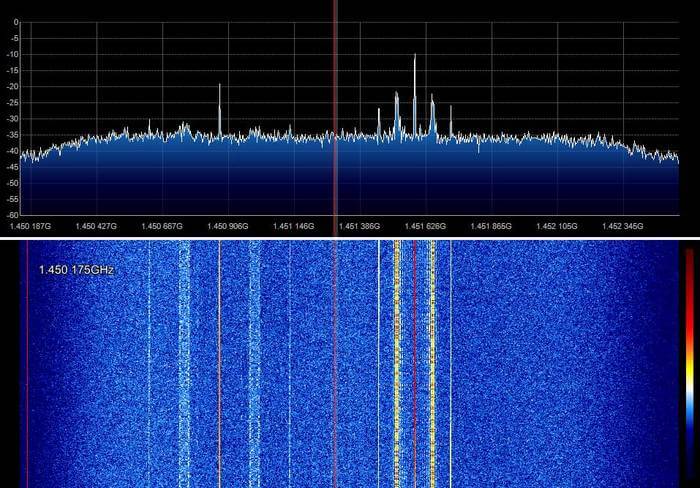Click the 1.450 175GHz waterfall overlay text
This screenshot has height=488, width=700.
point(76,270)
